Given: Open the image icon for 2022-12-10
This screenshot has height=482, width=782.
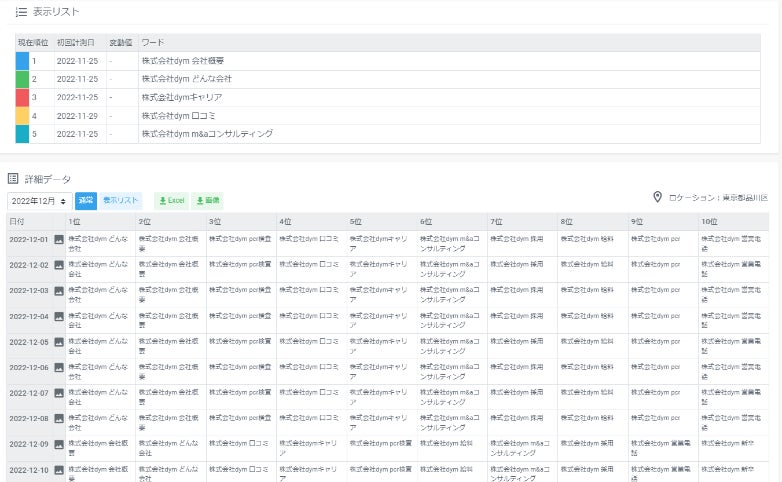Looking at the screenshot, I should [x=59, y=470].
